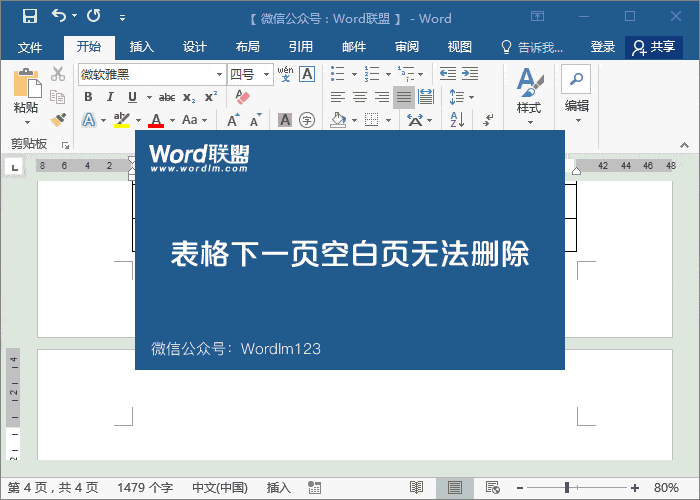Open the 样式 styles gallery

click(529, 96)
